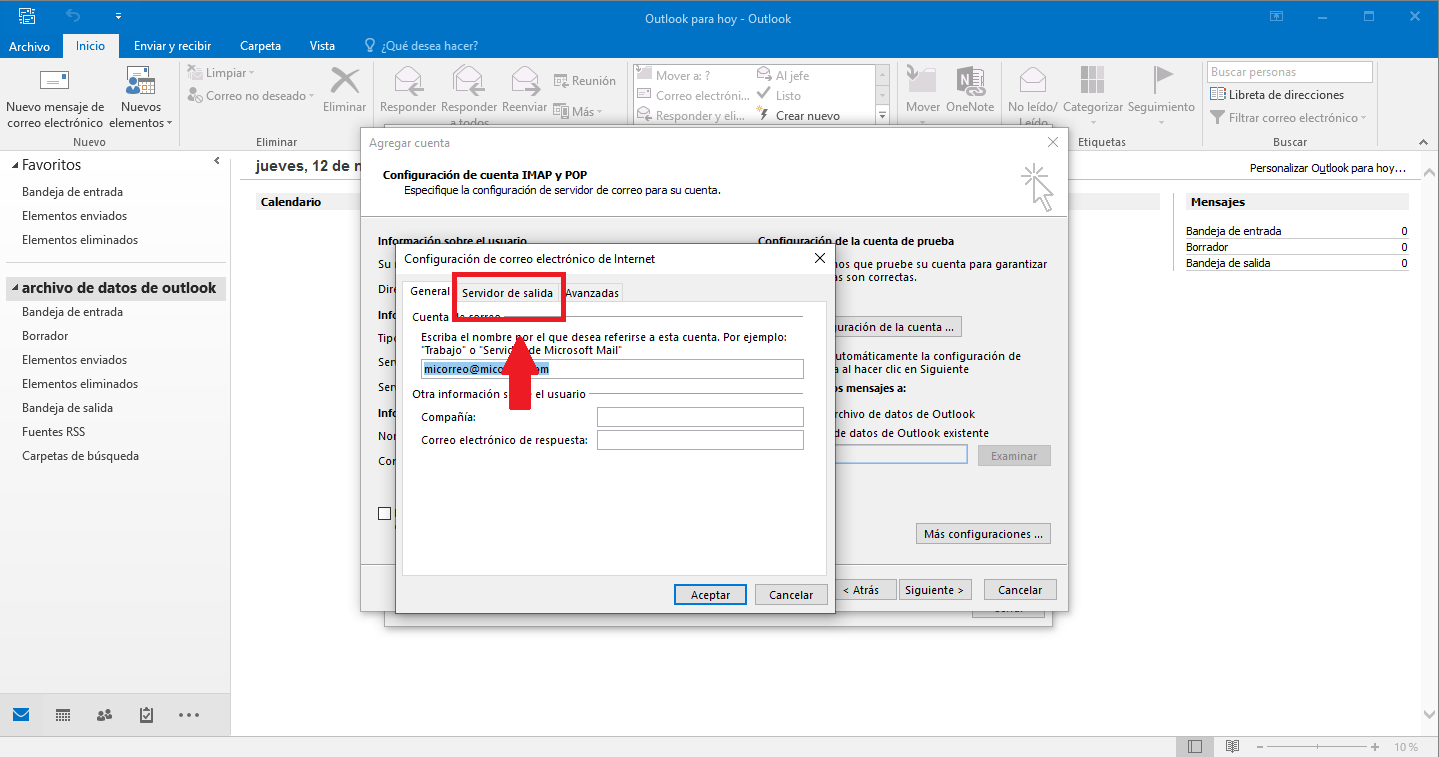
Task: Click the Eliminar X icon in ribbon
Action: click(345, 81)
